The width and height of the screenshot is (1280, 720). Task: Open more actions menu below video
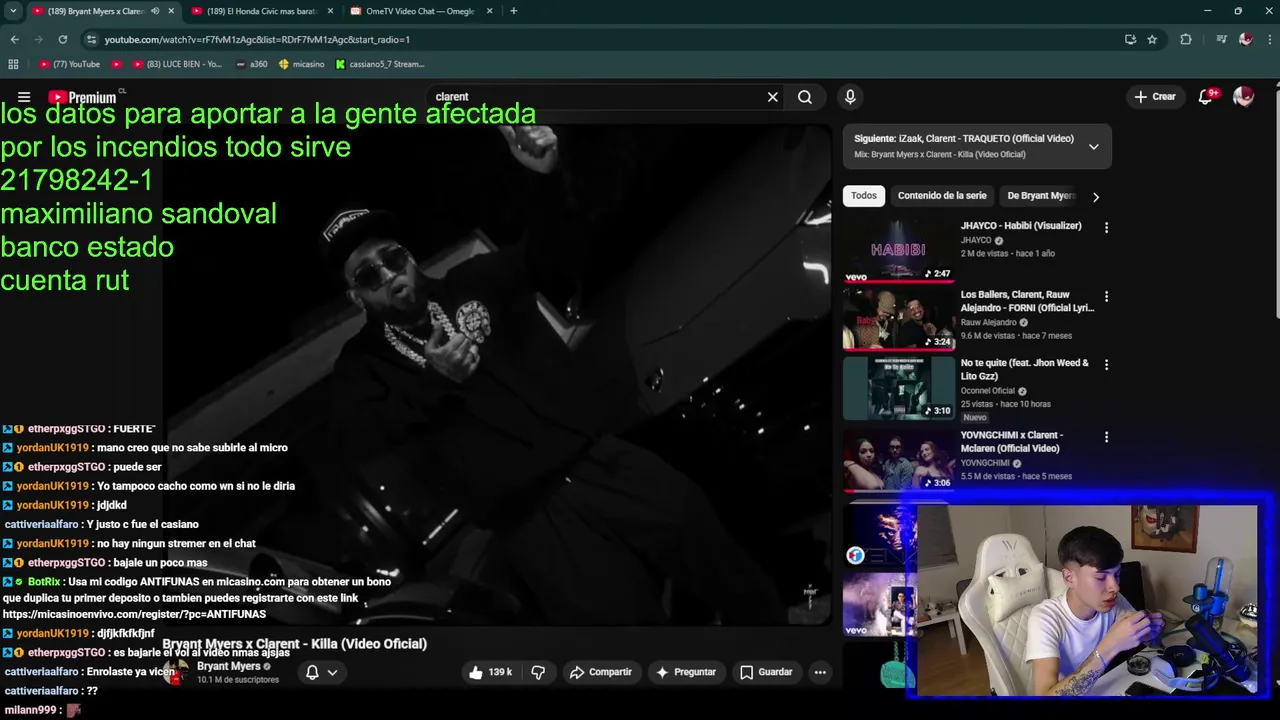pos(820,672)
